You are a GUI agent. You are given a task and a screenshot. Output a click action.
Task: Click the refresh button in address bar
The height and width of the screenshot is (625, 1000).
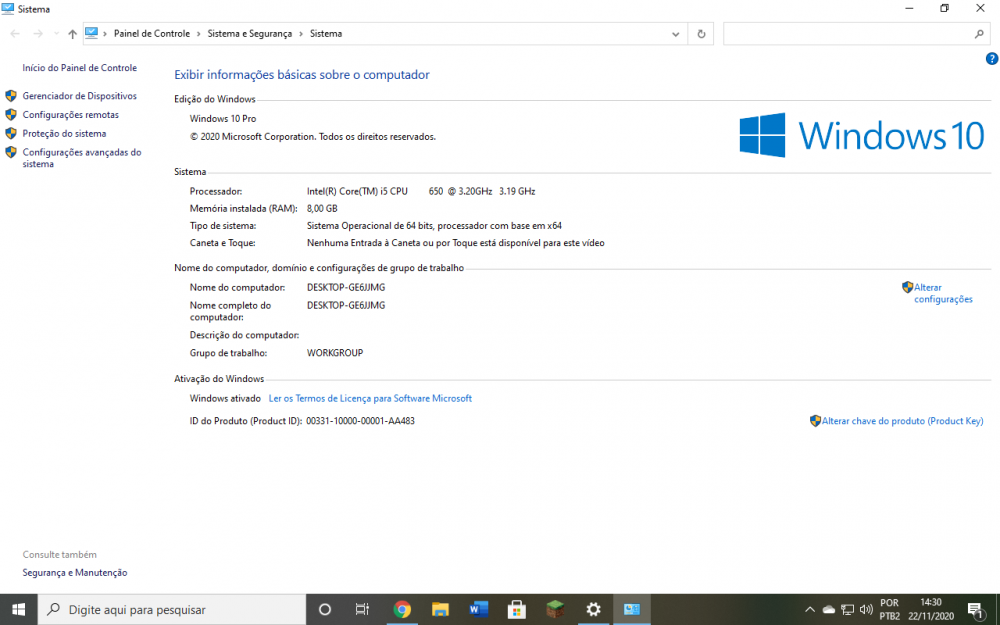[701, 34]
